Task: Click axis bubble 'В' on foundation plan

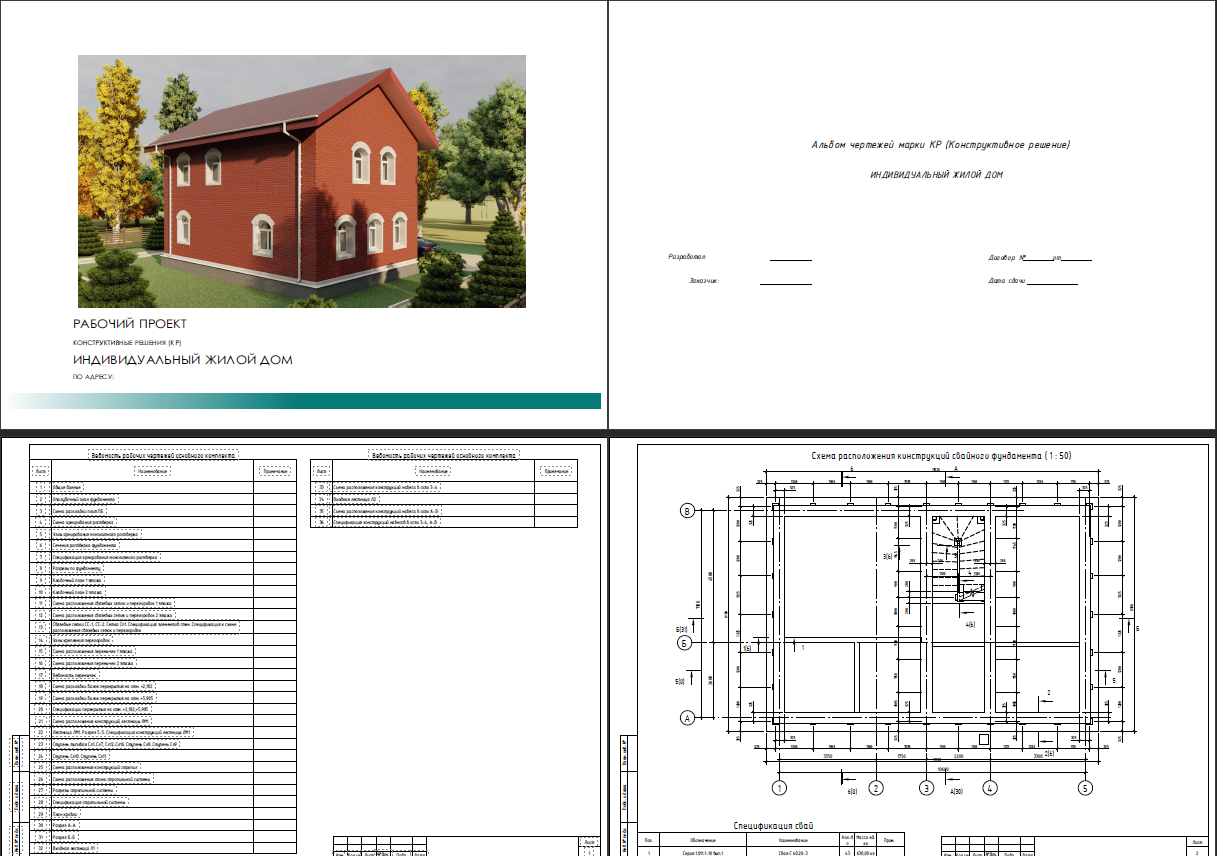Action: pos(687,511)
